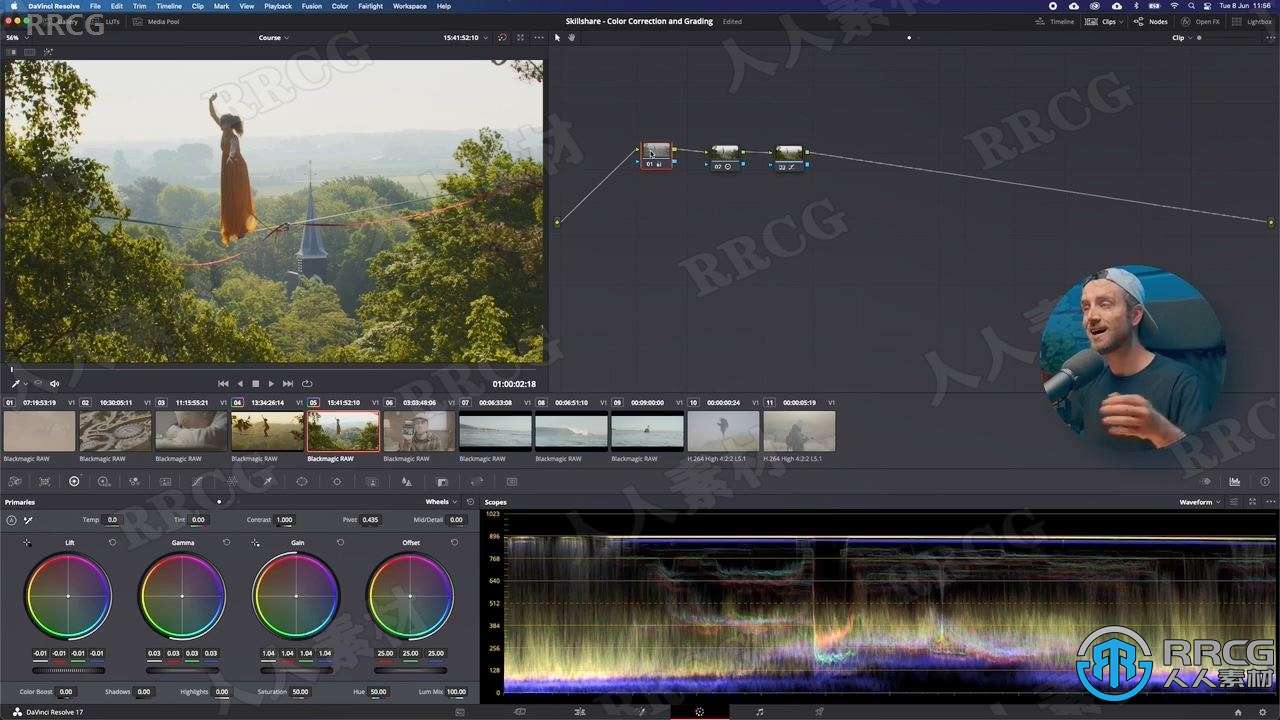This screenshot has height=720, width=1280.
Task: Reset the Gamma color wheel
Action: pos(226,542)
